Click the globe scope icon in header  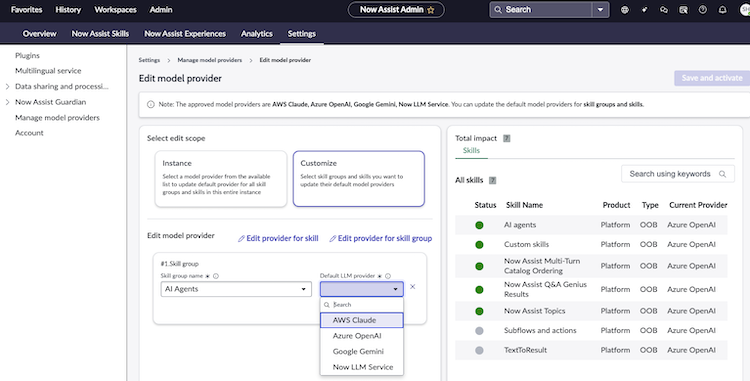pos(625,10)
